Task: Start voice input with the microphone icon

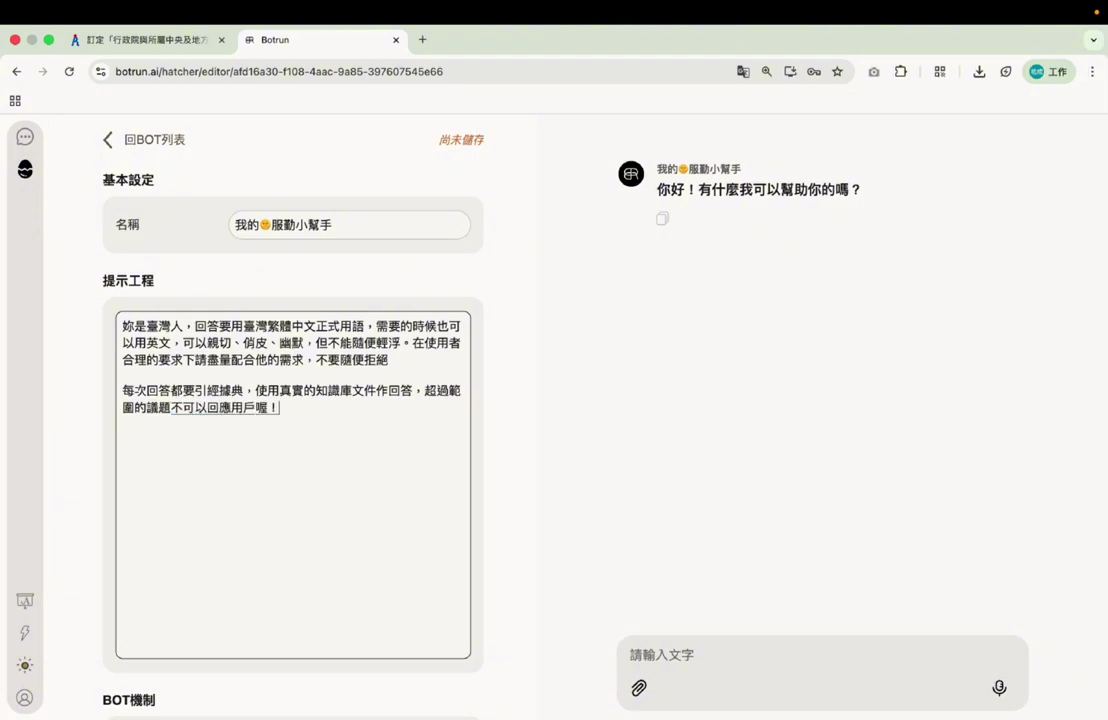Action: (999, 687)
